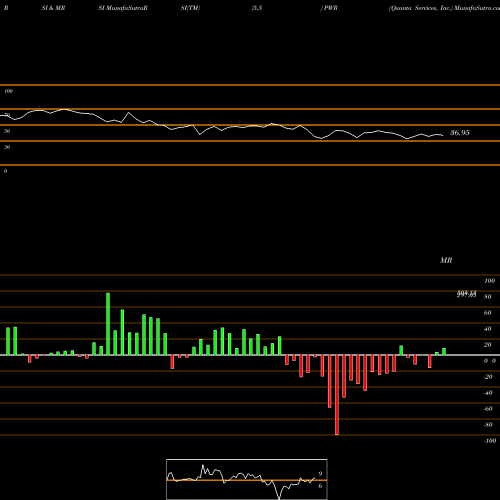Viewport: 500px width, 500px height.
Task: Click the RSI axis label 100 on left
Action: click(8, 91)
